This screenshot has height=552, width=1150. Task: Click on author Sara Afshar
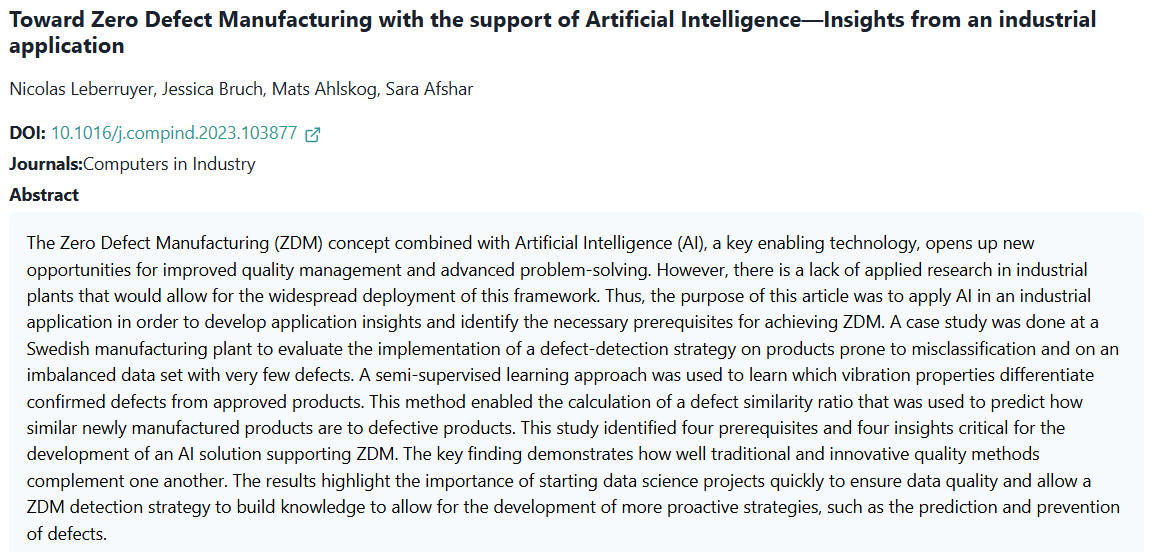click(x=435, y=89)
